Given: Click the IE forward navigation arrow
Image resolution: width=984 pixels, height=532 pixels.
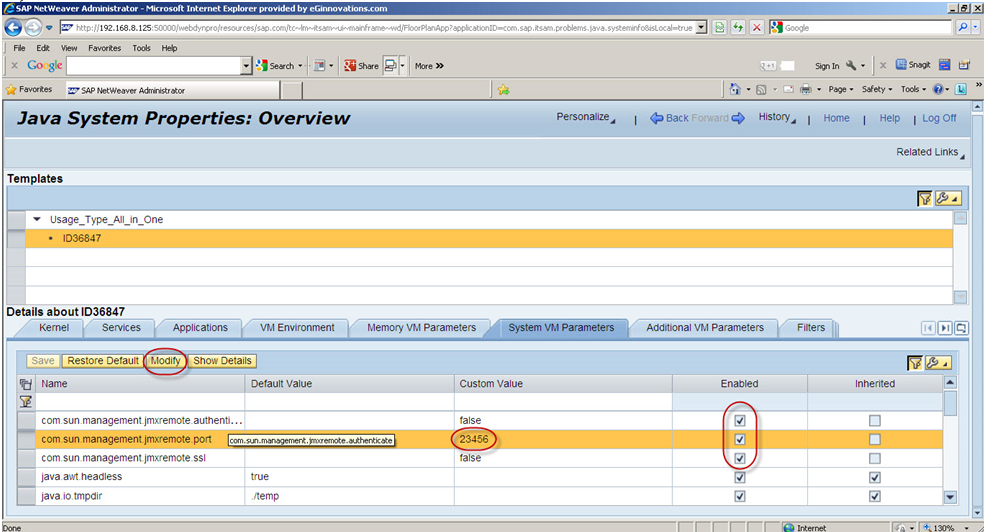Looking at the screenshot, I should (x=33, y=28).
